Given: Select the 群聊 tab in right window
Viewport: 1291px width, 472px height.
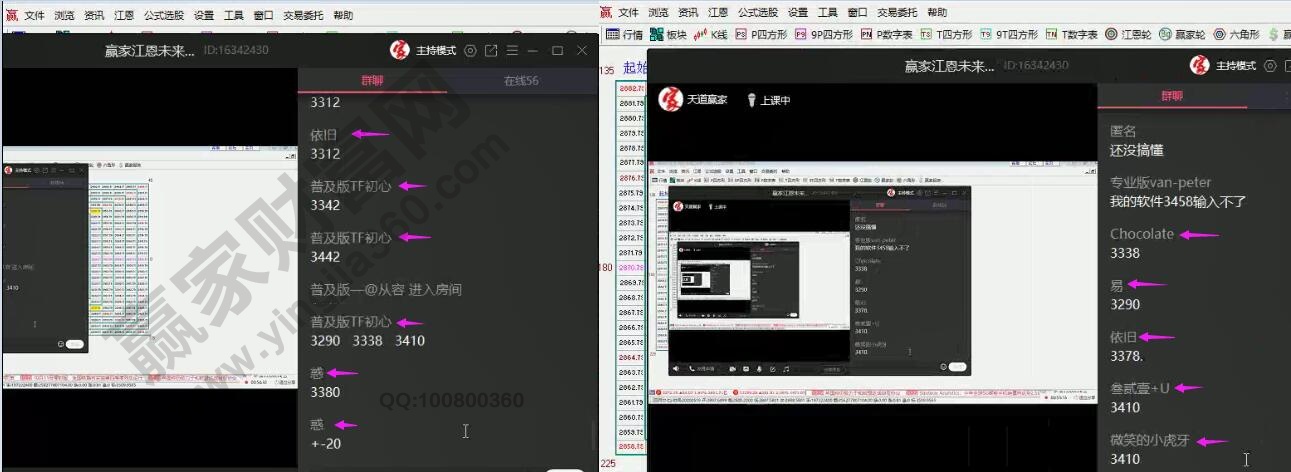Looking at the screenshot, I should (x=1171, y=97).
